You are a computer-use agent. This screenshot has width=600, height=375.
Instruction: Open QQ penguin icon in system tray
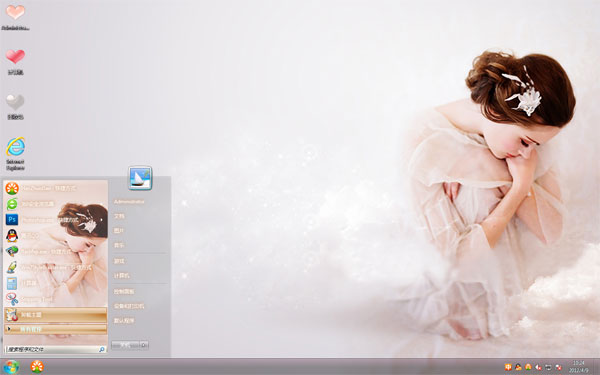click(x=518, y=367)
